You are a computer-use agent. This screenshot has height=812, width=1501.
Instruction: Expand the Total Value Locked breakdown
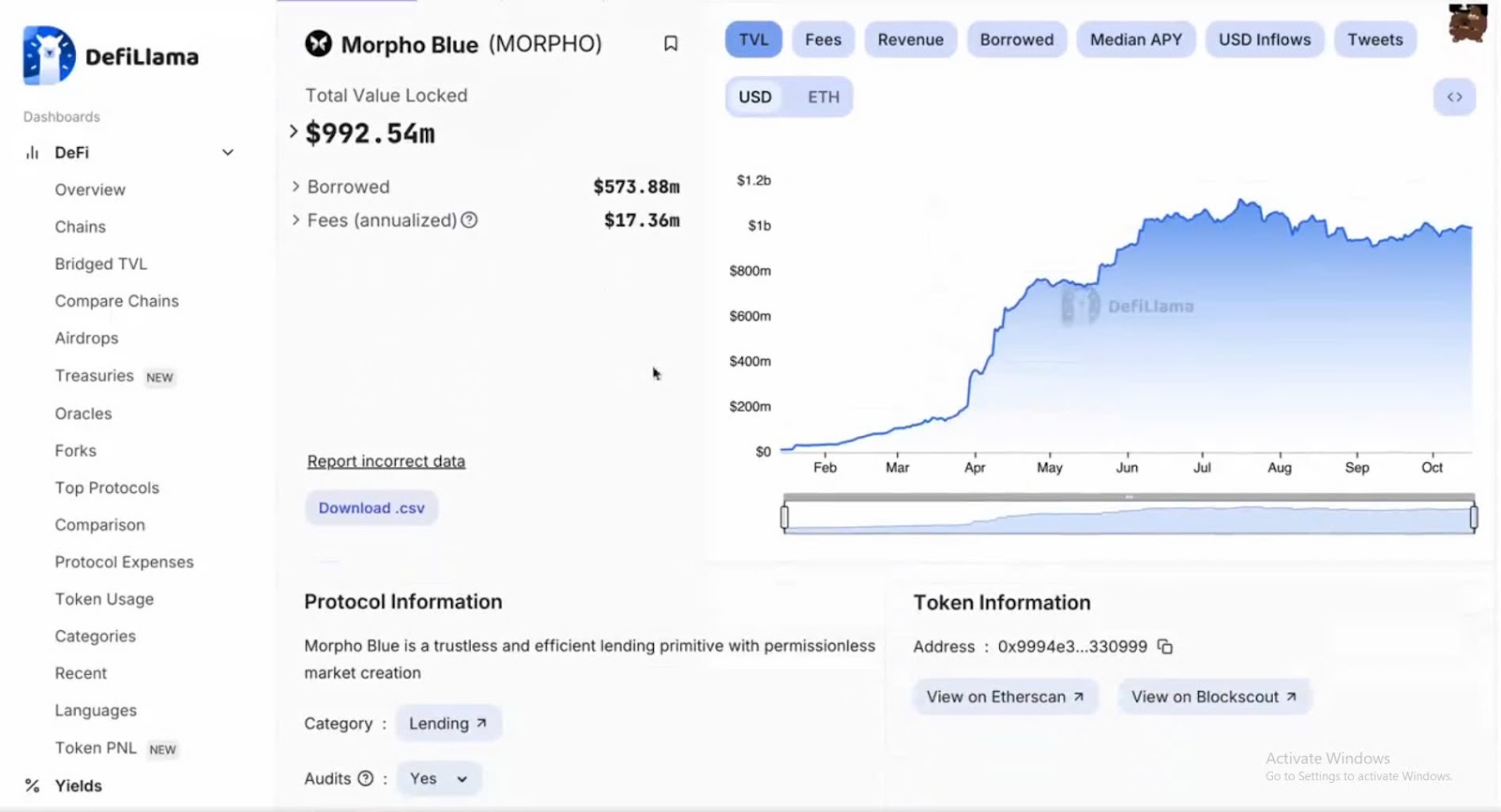tap(294, 132)
